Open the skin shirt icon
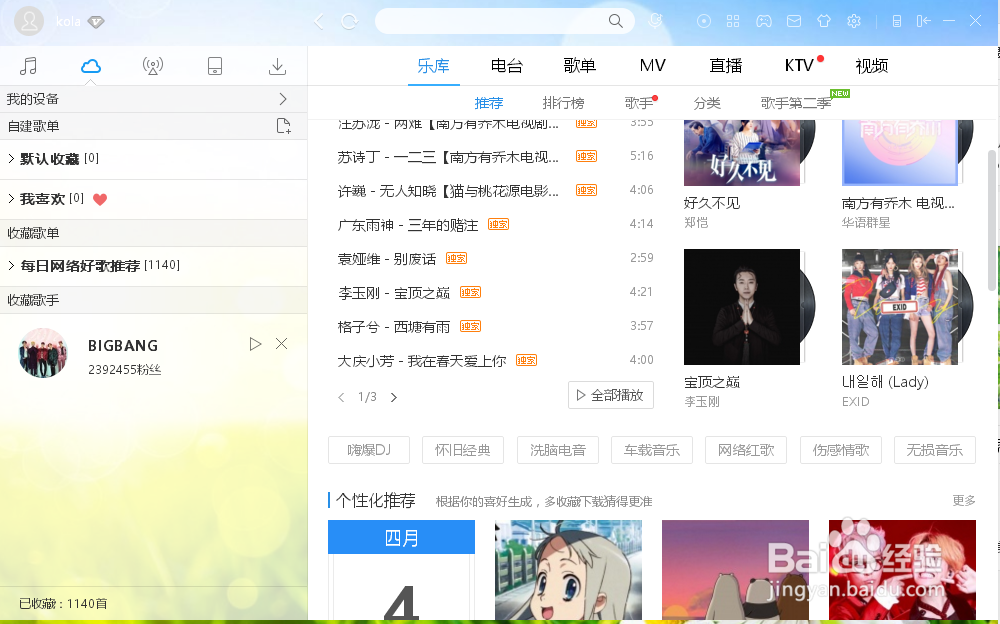The width and height of the screenshot is (1000, 624). click(x=824, y=21)
